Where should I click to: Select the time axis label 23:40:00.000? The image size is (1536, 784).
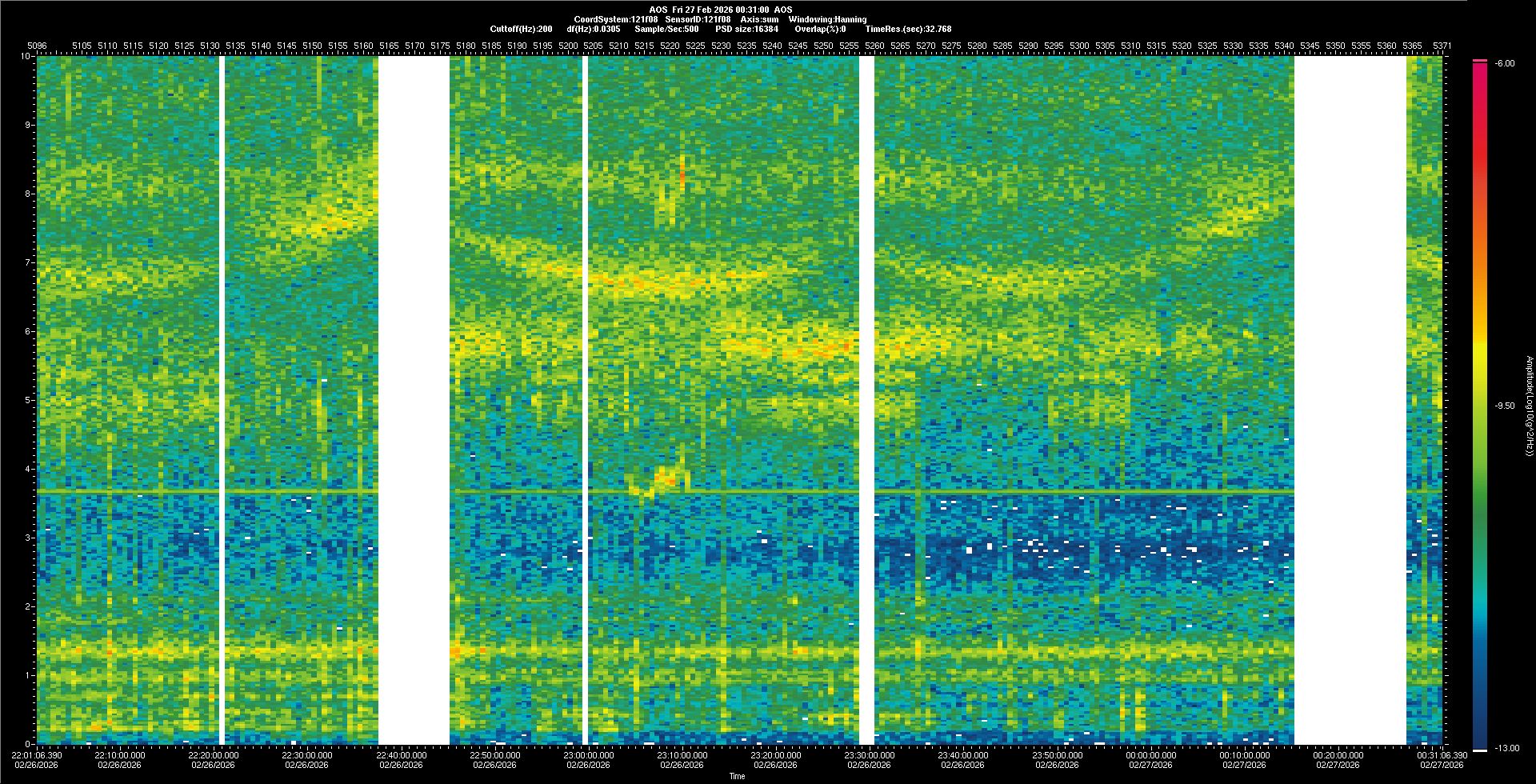(963, 755)
